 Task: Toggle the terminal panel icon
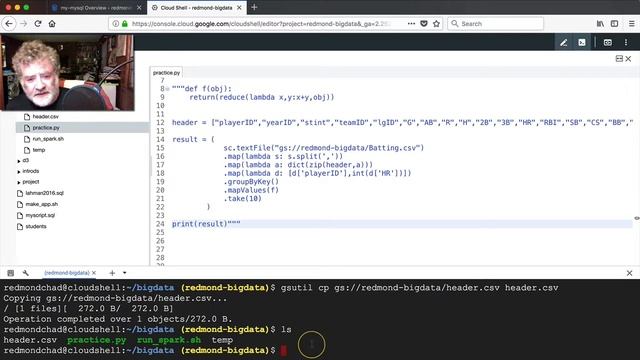[582, 42]
